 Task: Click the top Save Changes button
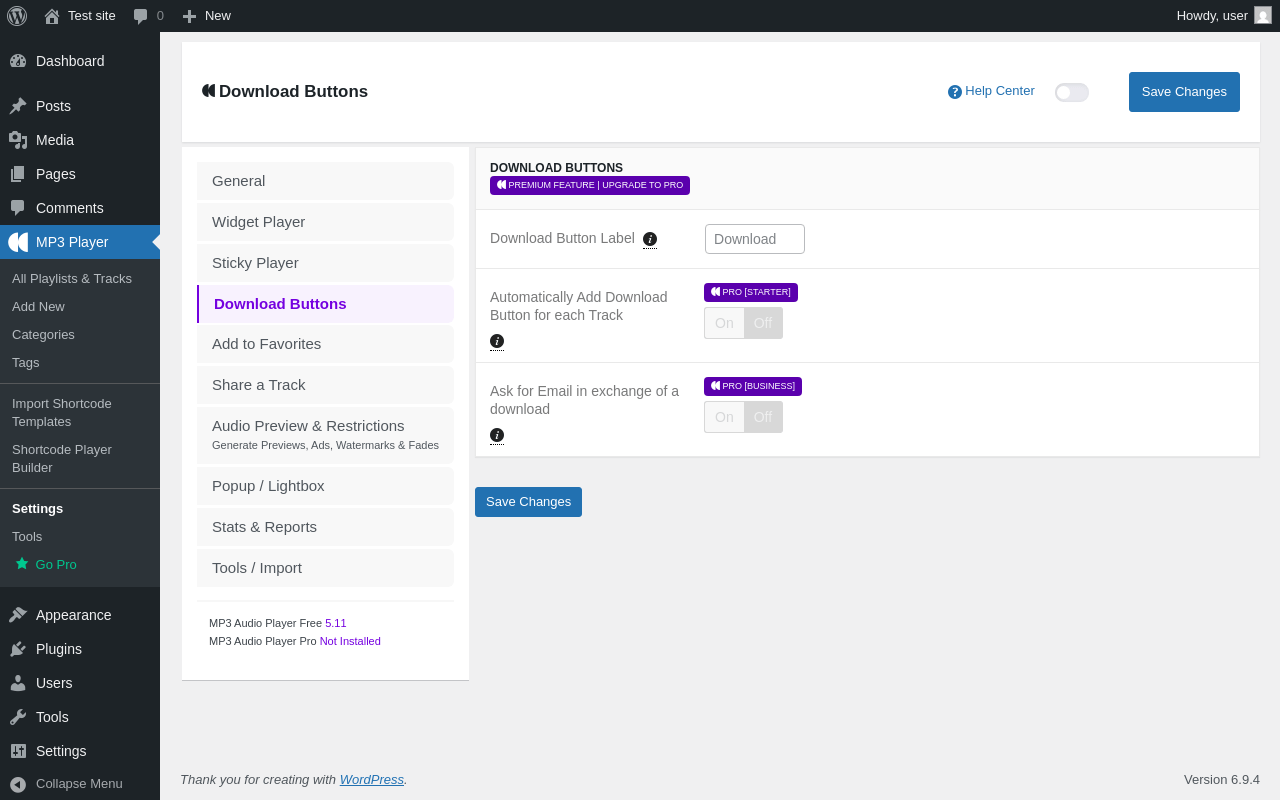(1184, 92)
